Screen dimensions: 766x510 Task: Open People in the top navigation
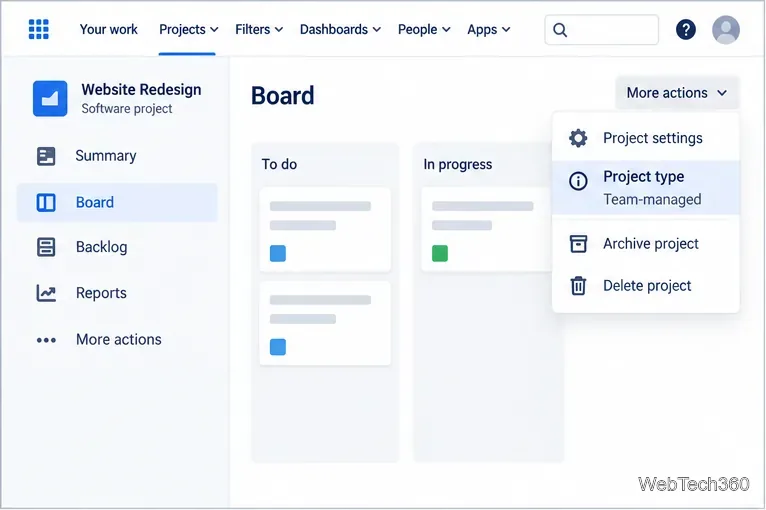coord(418,30)
